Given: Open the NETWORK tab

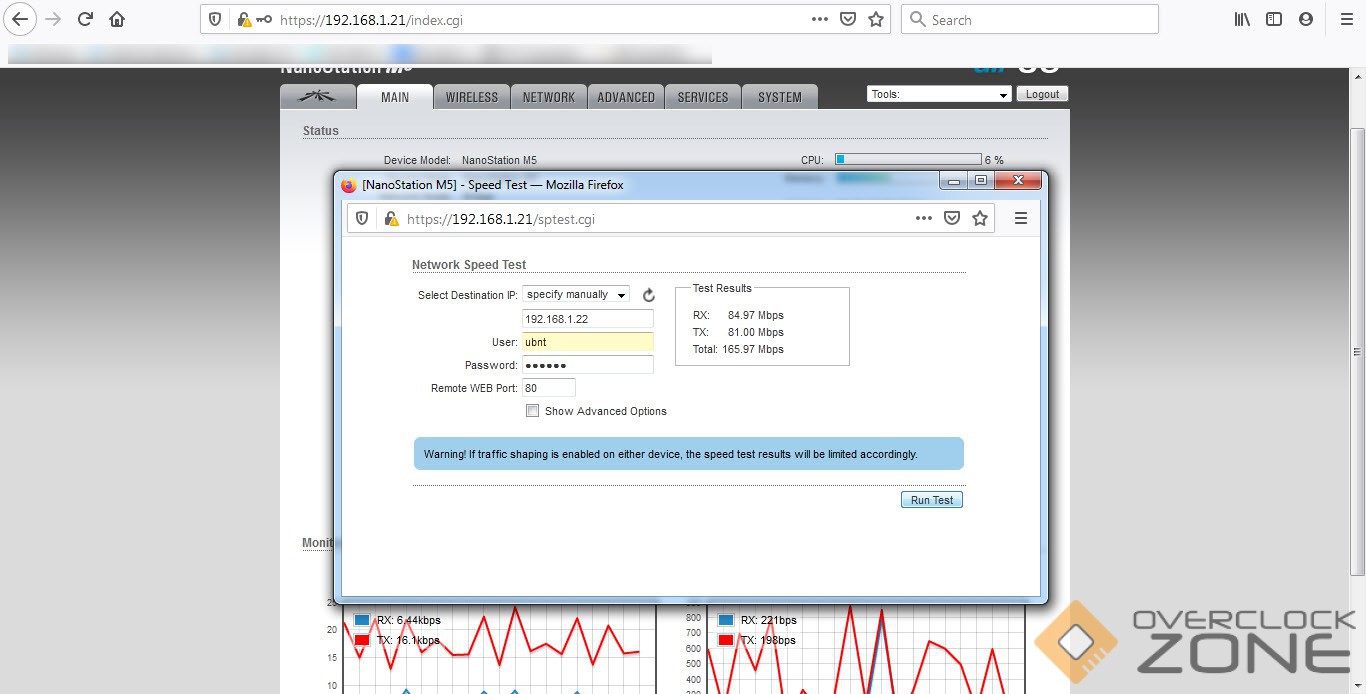Looking at the screenshot, I should (x=548, y=97).
